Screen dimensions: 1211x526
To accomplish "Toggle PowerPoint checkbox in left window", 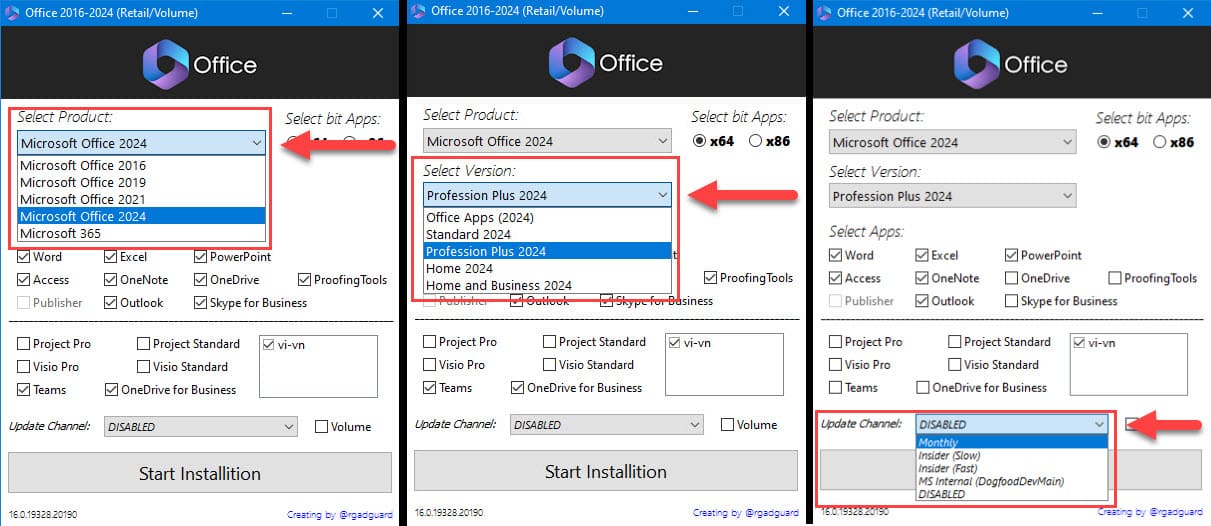I will click(x=201, y=257).
